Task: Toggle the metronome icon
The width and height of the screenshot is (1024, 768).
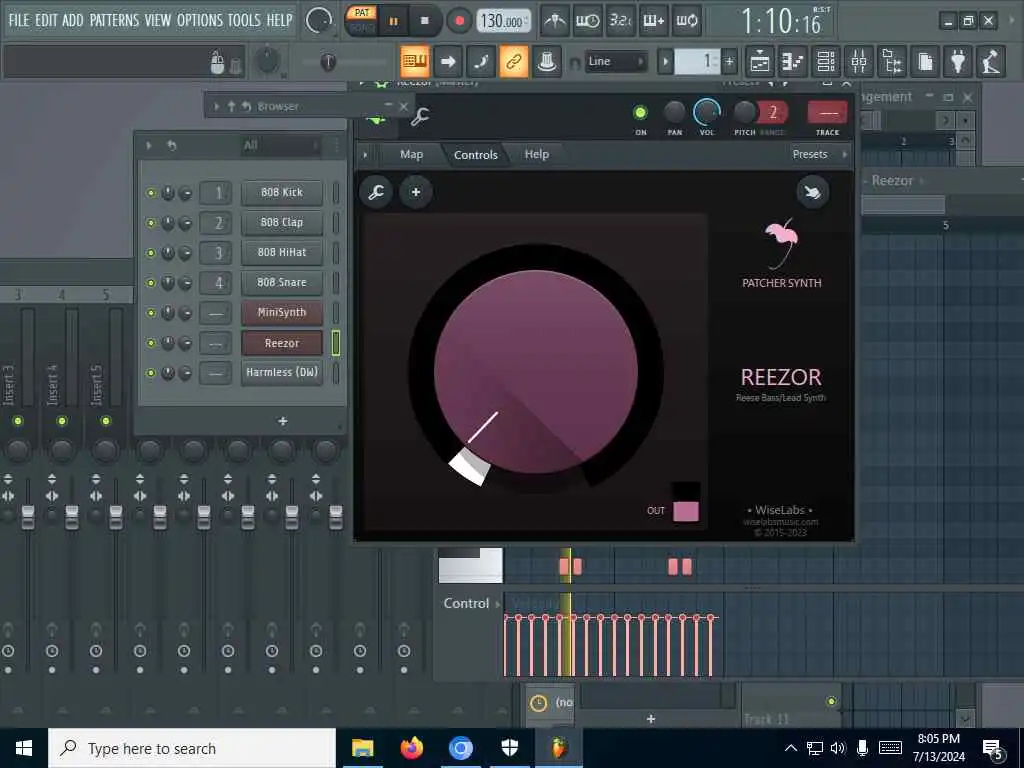Action: [555, 22]
